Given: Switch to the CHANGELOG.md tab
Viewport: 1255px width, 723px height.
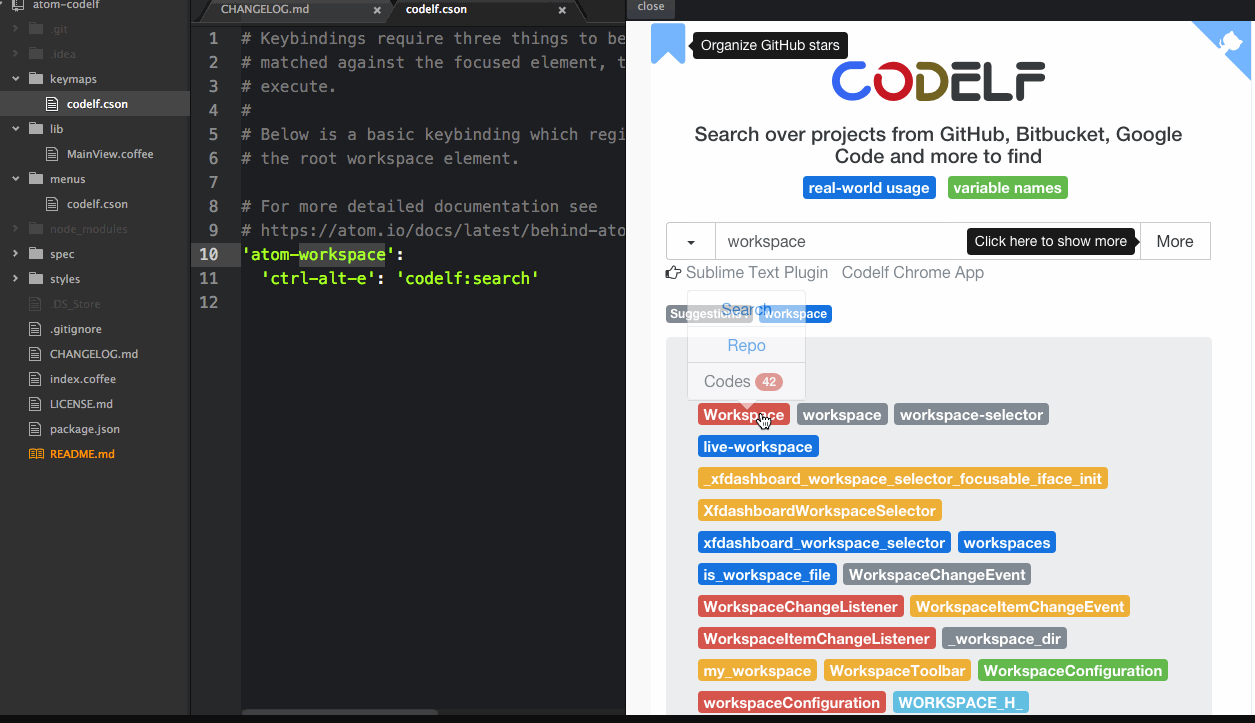Looking at the screenshot, I should tap(265, 10).
